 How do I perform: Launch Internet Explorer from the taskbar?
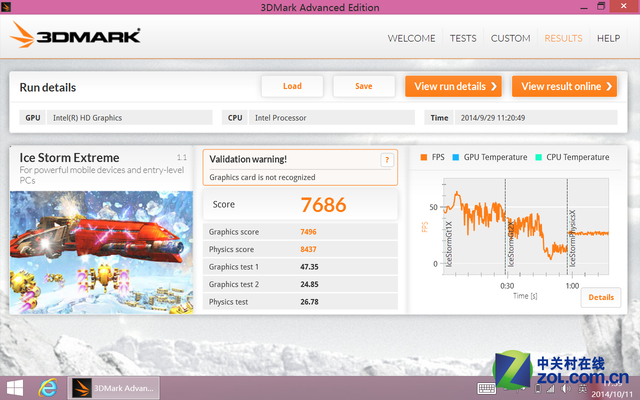coord(47,387)
